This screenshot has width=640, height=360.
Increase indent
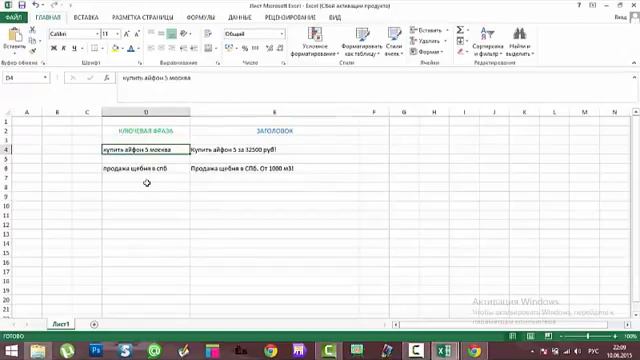(194, 48)
